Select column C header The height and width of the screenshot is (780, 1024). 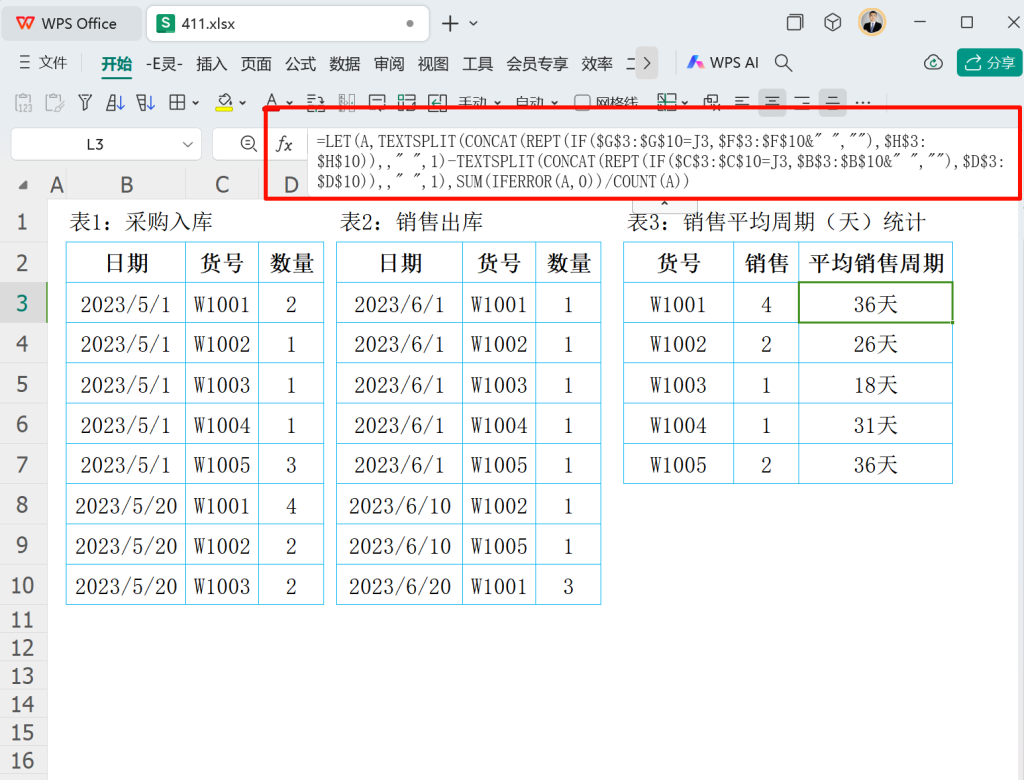pos(222,185)
